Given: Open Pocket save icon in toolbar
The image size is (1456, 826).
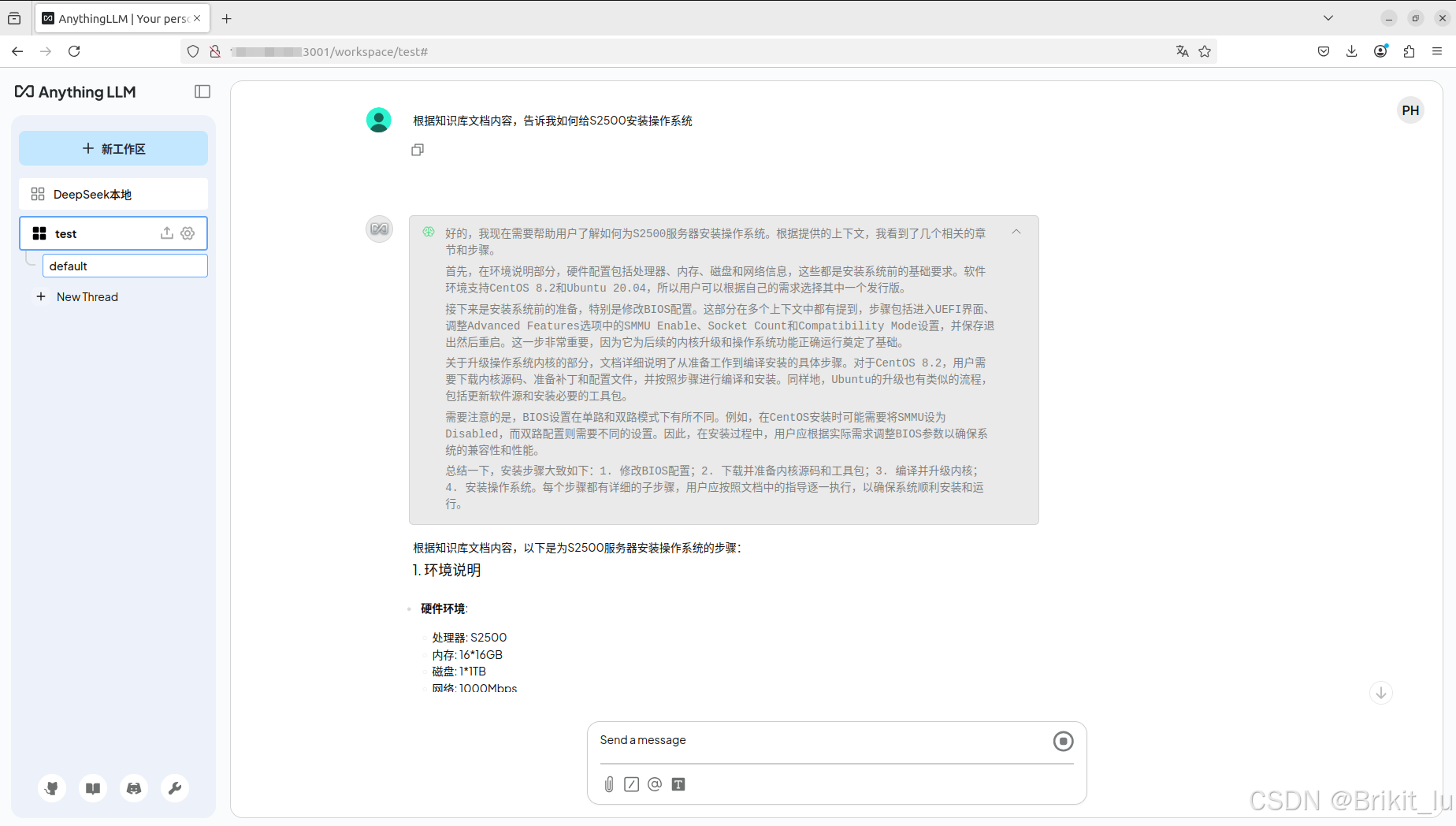Looking at the screenshot, I should coord(1324,51).
